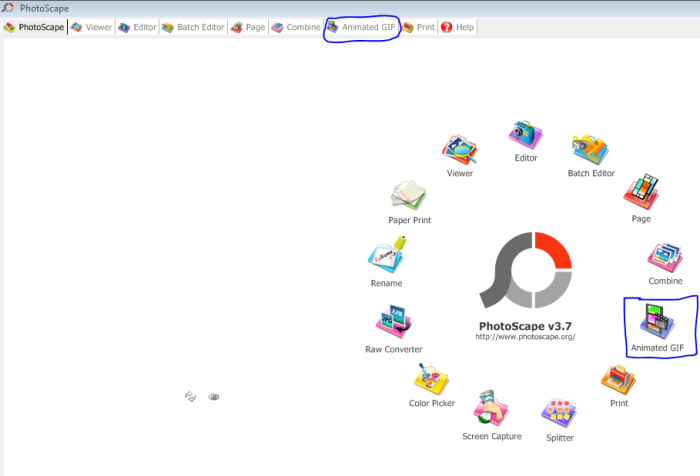Click the small eye icon near bottom left
Screen dimensions: 700x476
point(214,397)
